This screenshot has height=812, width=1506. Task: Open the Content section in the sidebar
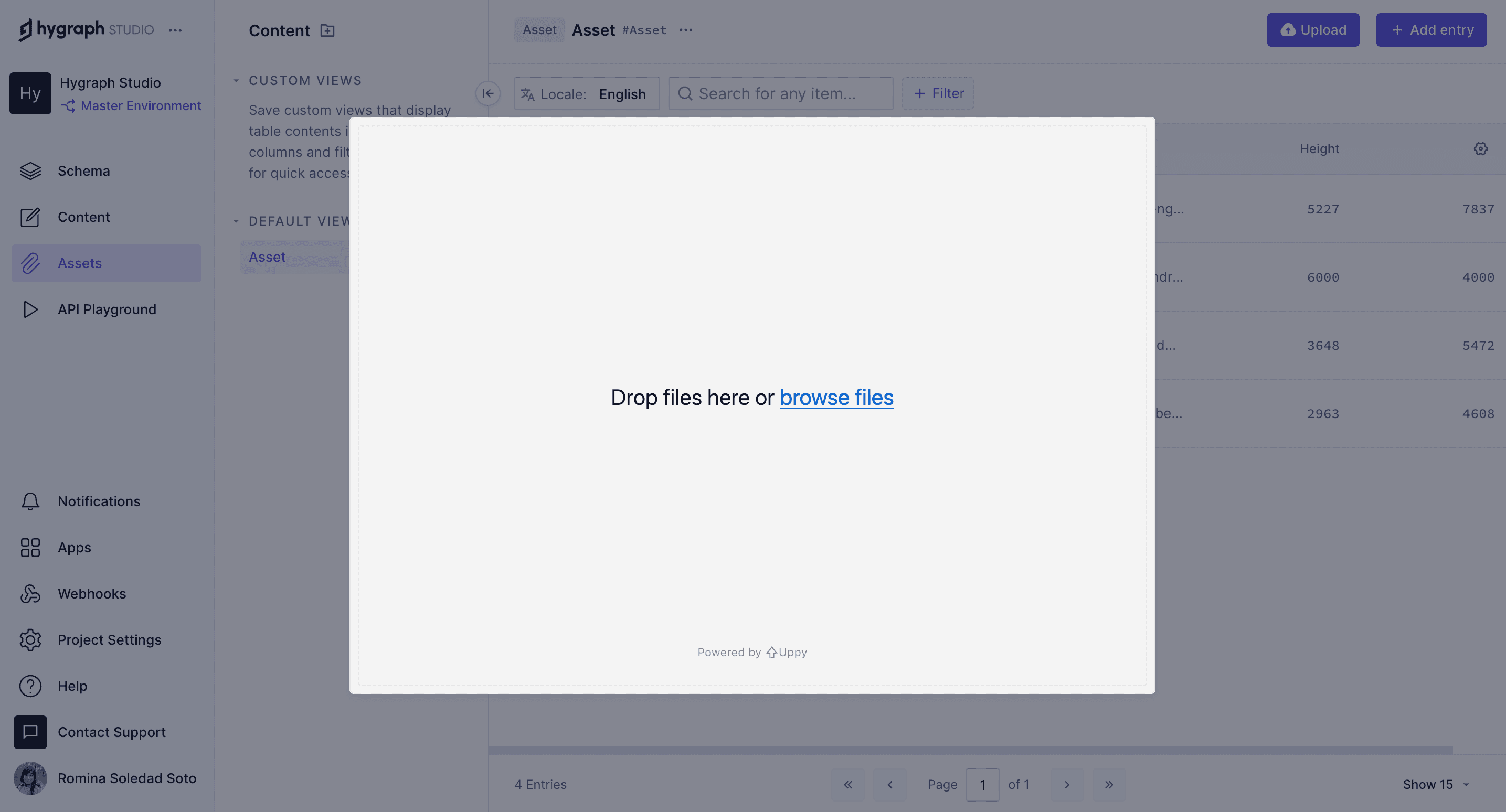pos(83,217)
